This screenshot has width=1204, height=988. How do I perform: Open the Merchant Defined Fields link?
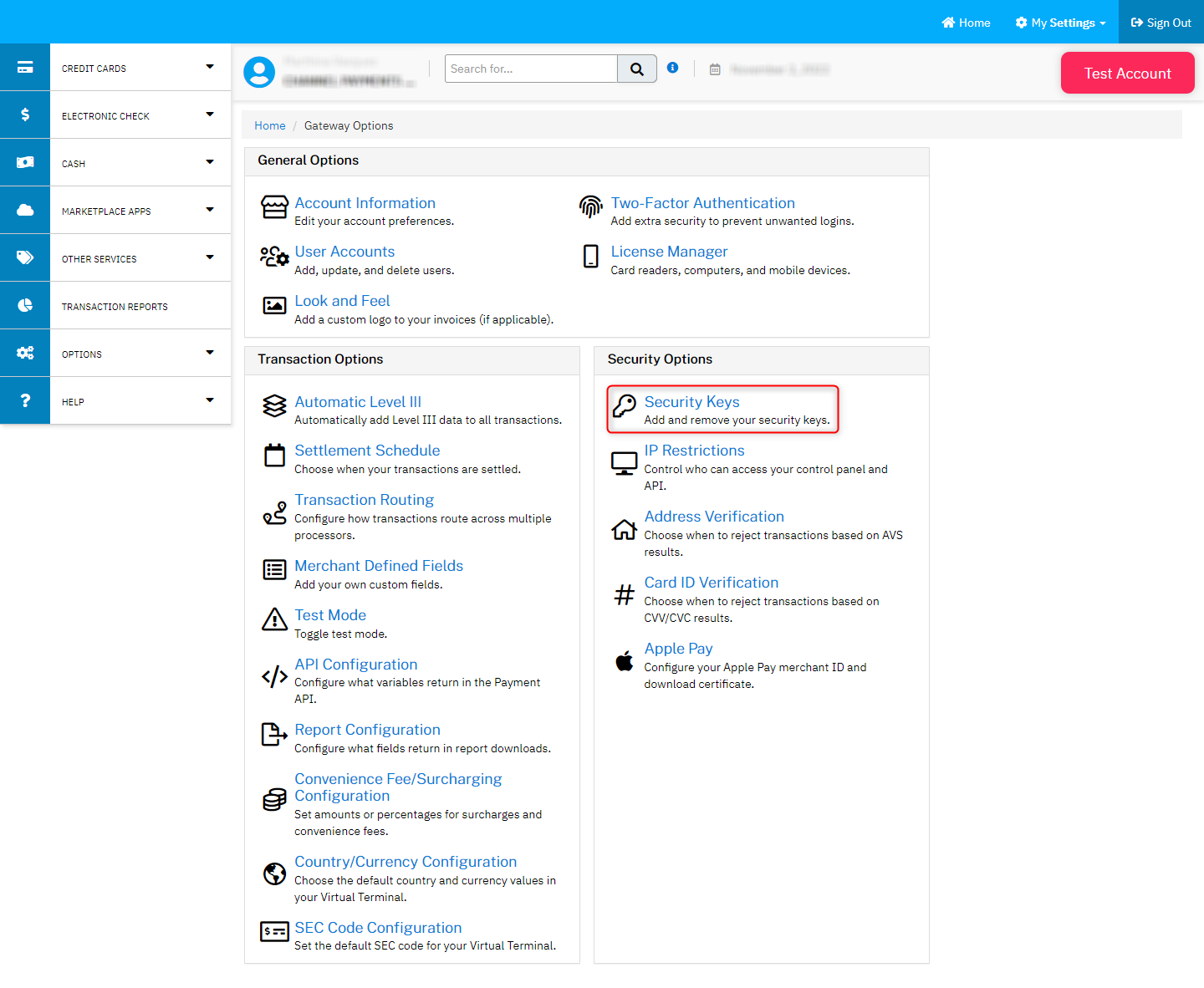click(379, 566)
